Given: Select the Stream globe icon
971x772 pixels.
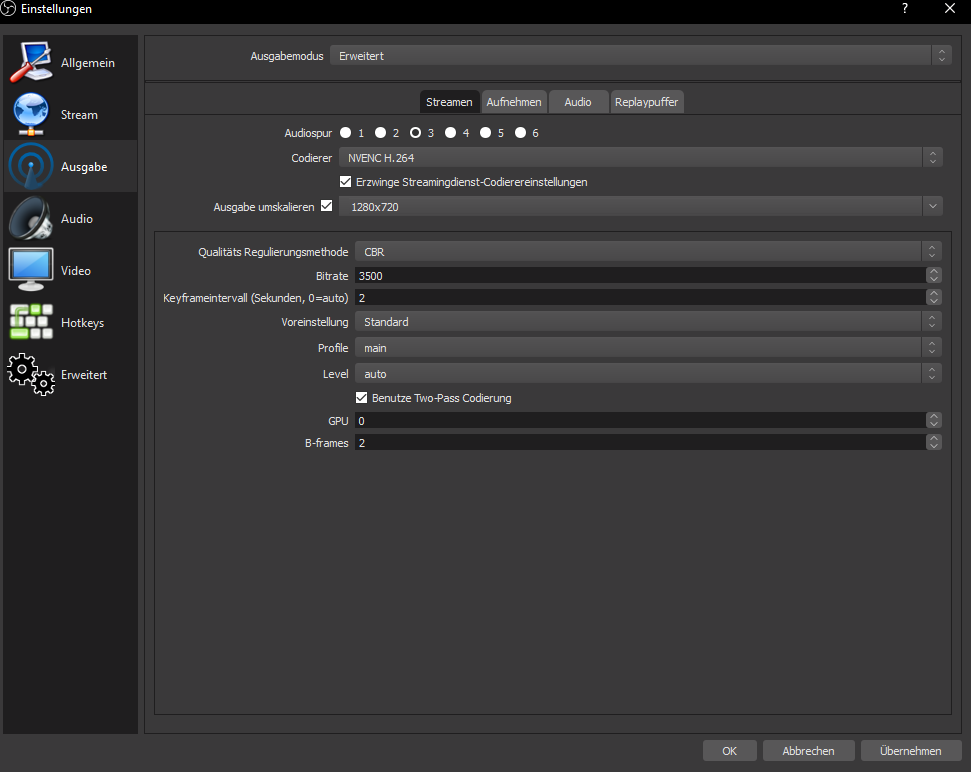Looking at the screenshot, I should 31,115.
